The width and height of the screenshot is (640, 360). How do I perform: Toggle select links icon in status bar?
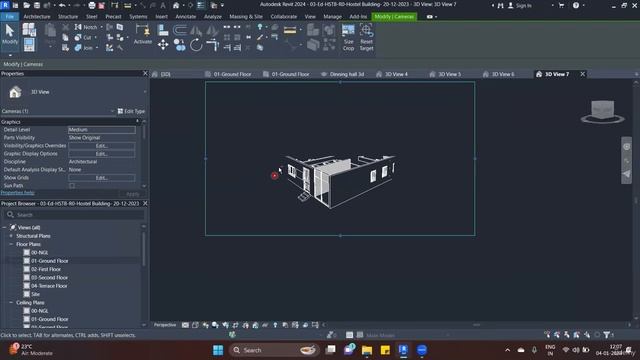547,335
